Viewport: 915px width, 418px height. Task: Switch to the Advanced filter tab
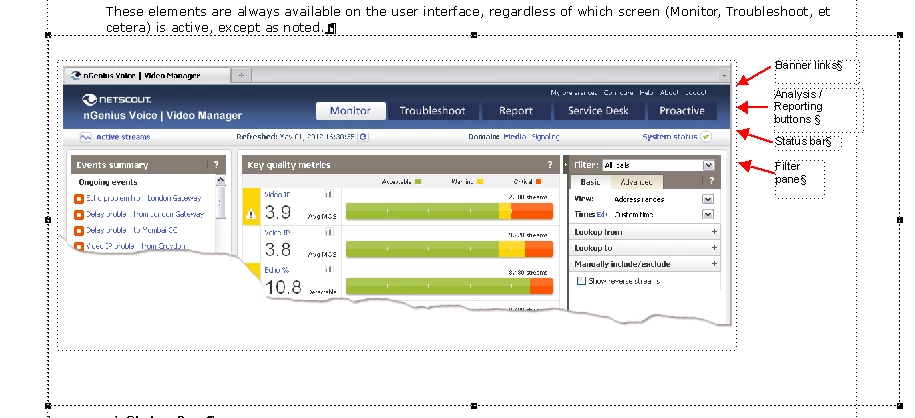pos(636,182)
